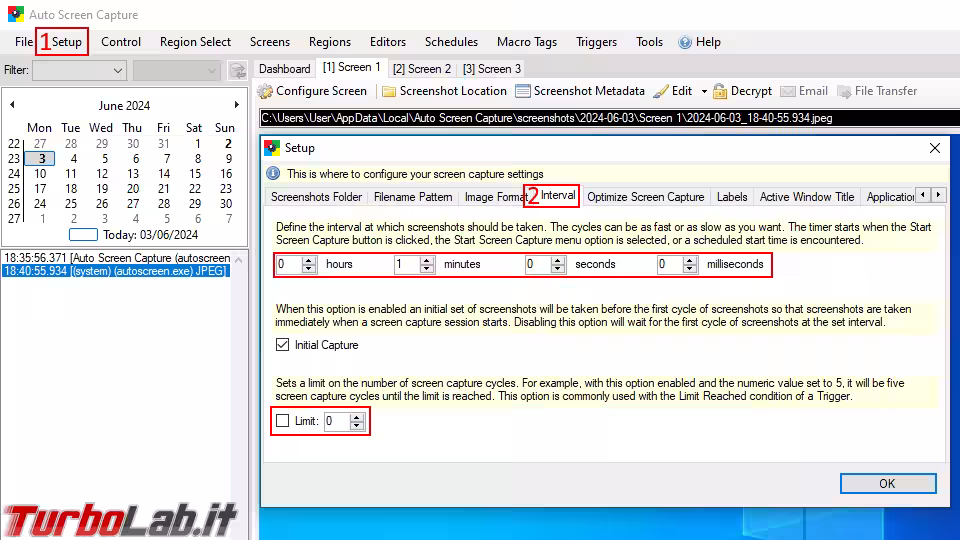Open the Screenshots Folder tab
This screenshot has width=960, height=540.
(317, 197)
